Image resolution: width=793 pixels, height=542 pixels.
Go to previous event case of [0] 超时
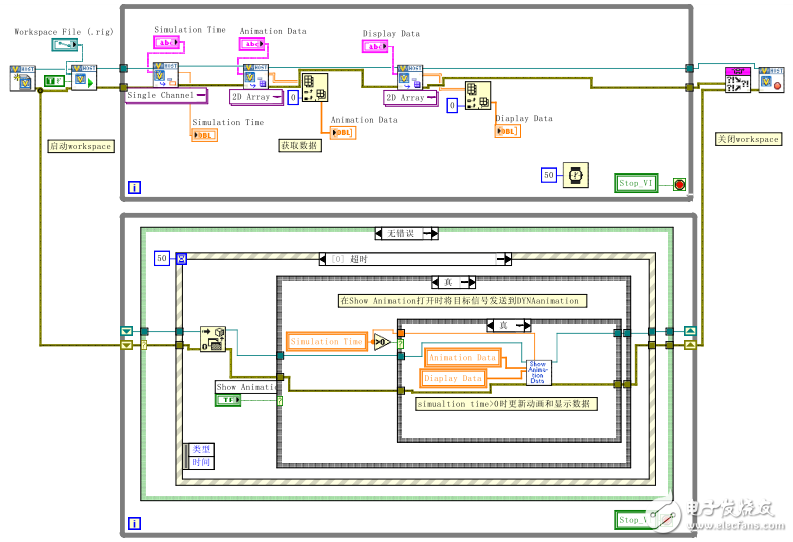point(325,259)
